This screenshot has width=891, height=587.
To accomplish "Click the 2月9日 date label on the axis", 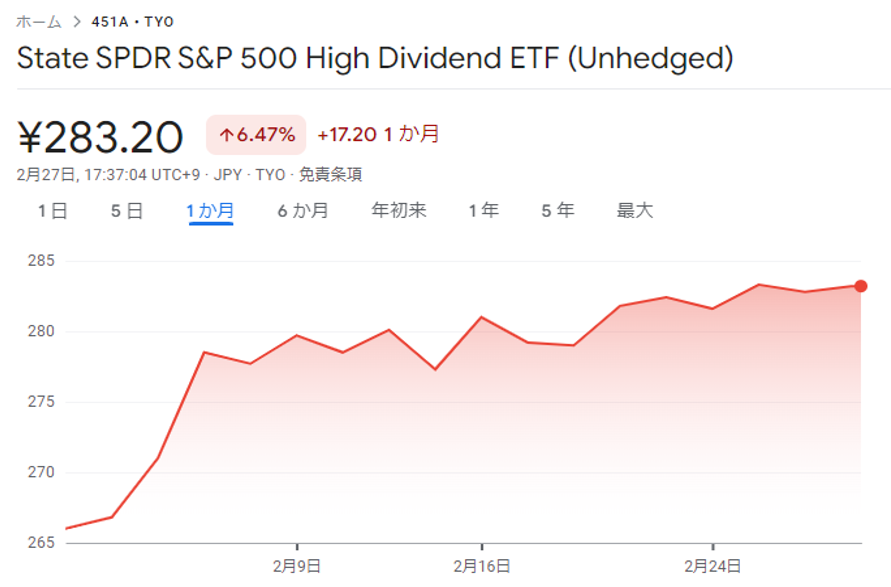I will tap(296, 565).
